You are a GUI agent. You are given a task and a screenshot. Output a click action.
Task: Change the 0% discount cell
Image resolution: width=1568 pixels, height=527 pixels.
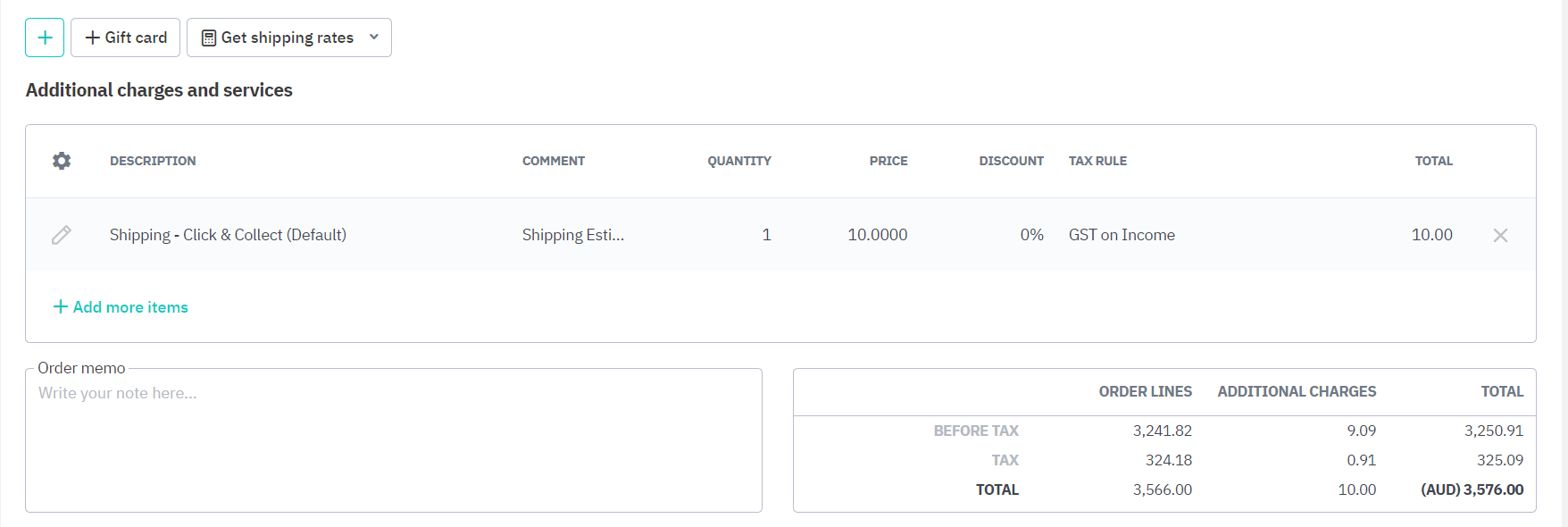click(1031, 235)
